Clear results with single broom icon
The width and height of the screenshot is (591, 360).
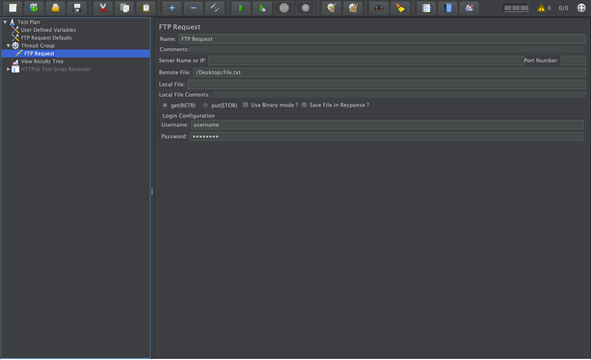coord(331,8)
